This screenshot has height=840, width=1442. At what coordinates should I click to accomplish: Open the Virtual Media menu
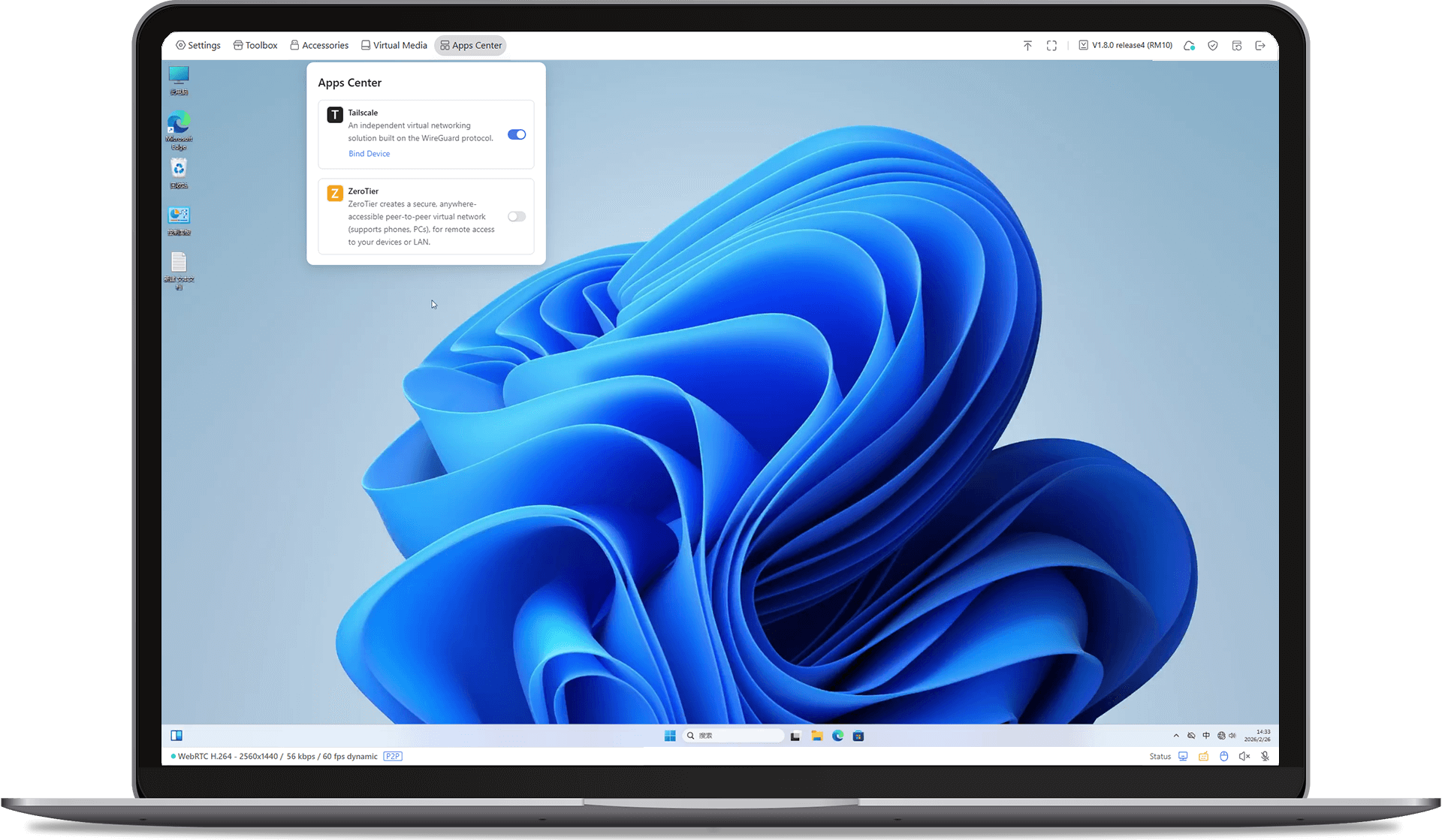[x=394, y=46]
